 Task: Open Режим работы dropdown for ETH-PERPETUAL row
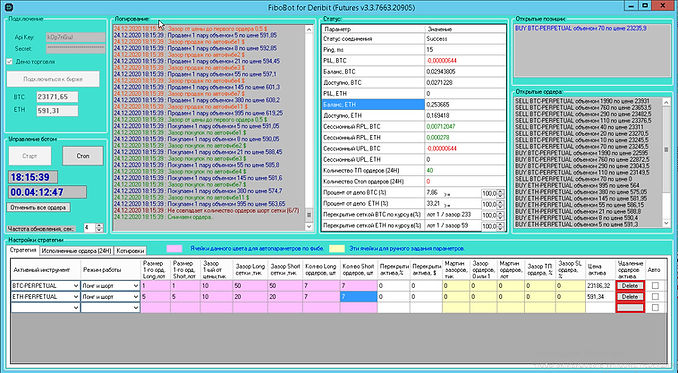136,297
